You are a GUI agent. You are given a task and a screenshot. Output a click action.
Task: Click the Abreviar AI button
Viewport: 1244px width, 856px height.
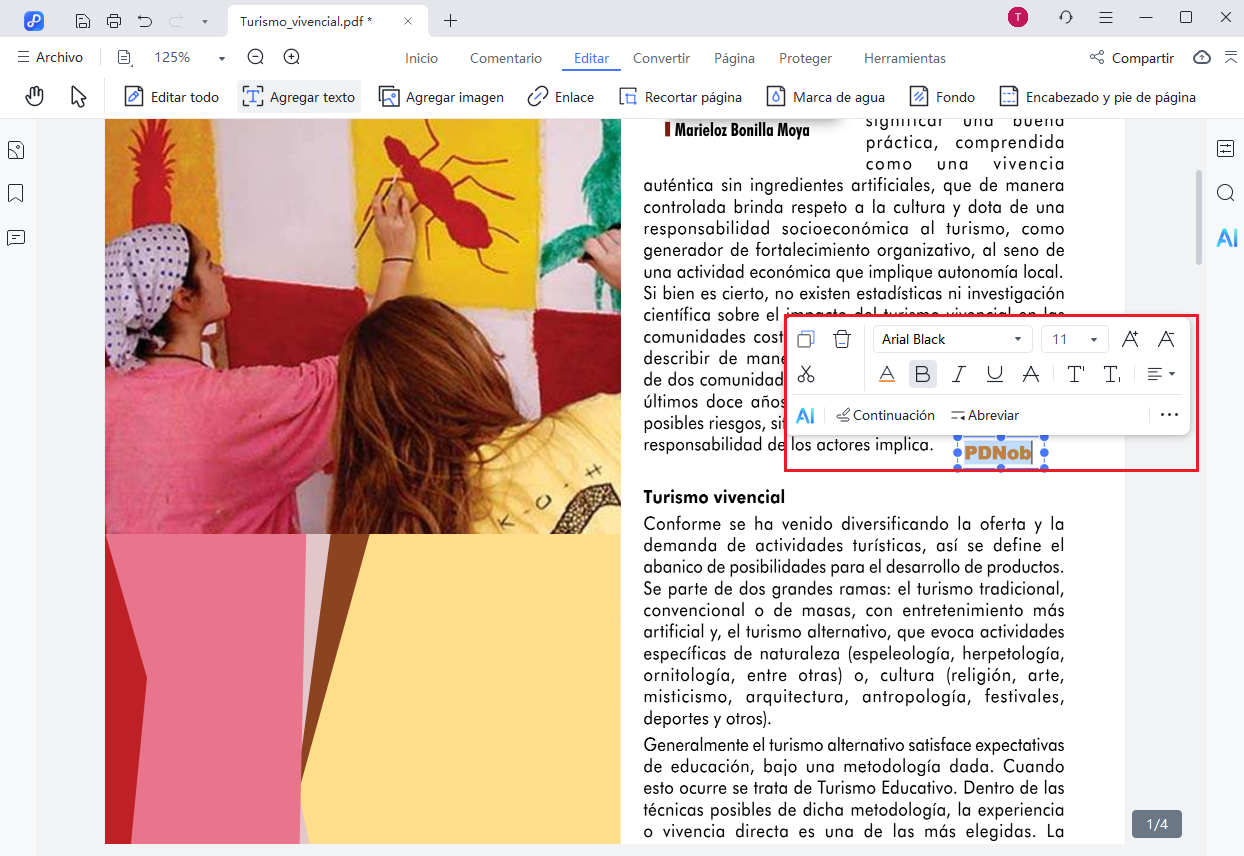pyautogui.click(x=985, y=415)
